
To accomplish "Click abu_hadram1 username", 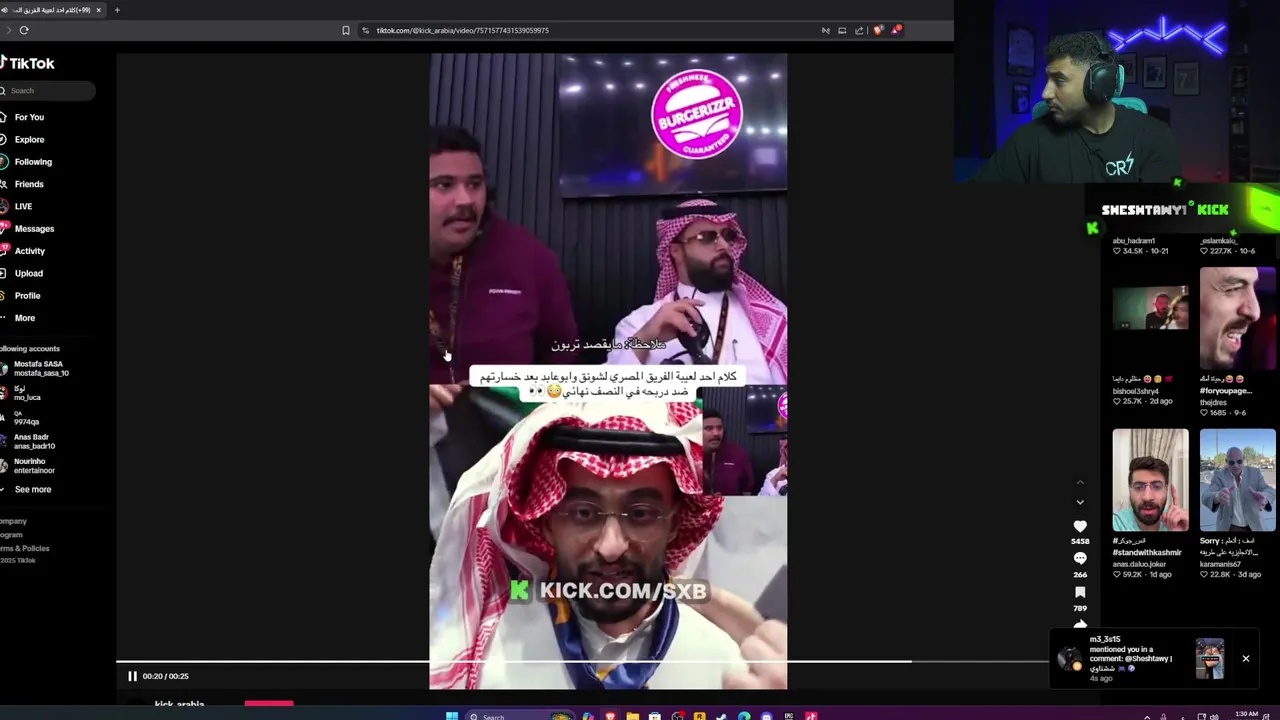I will 1134,241.
